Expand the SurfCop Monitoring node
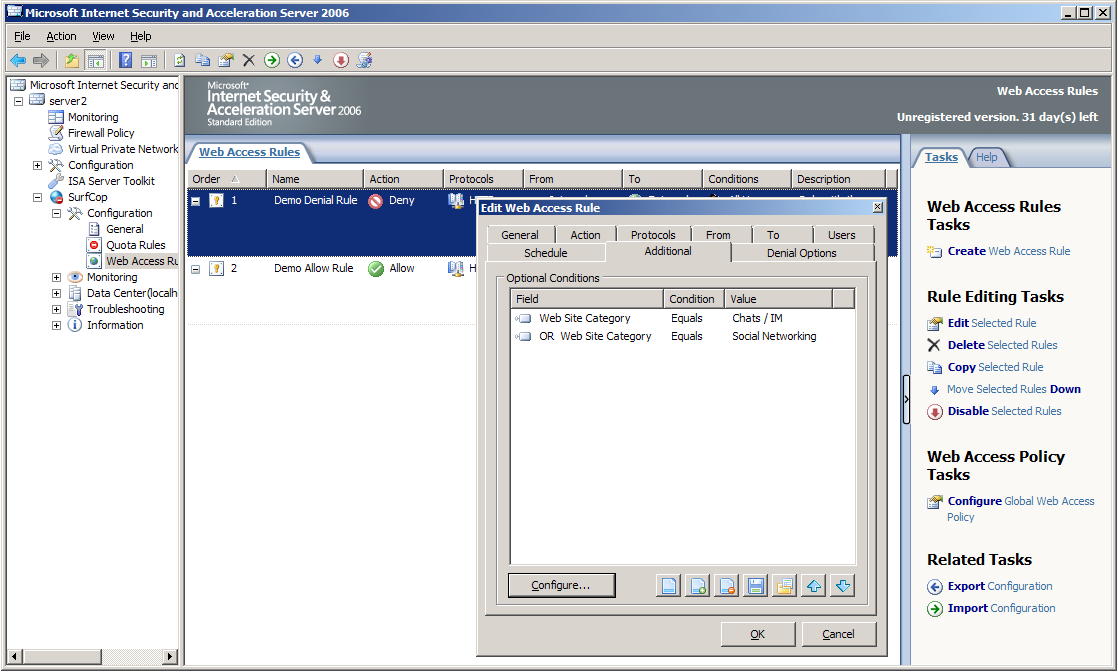 (56, 278)
